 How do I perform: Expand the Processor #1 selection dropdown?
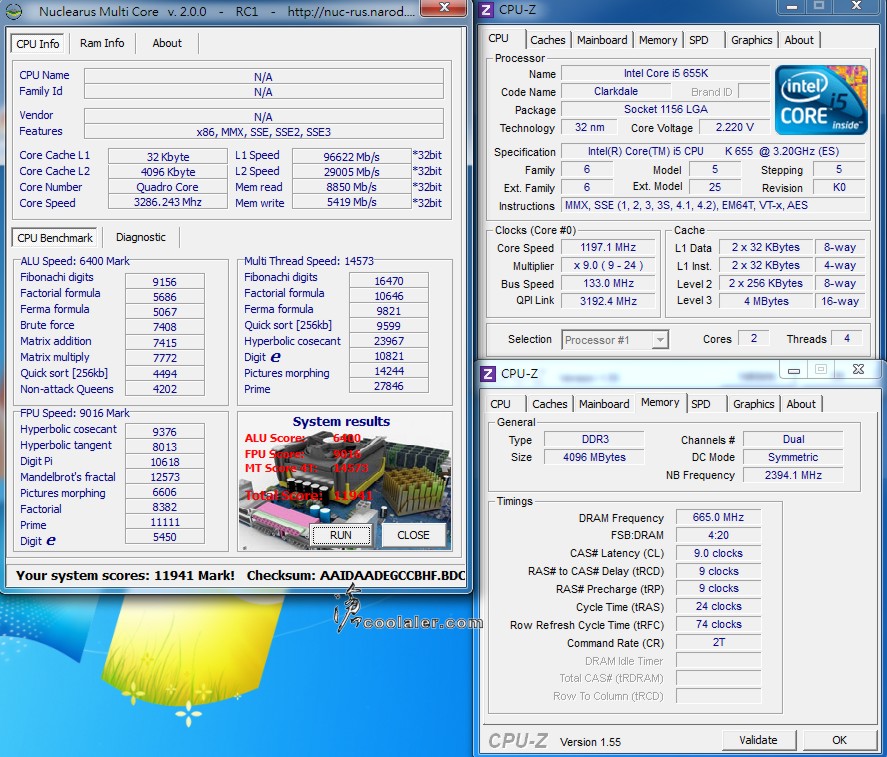(659, 340)
